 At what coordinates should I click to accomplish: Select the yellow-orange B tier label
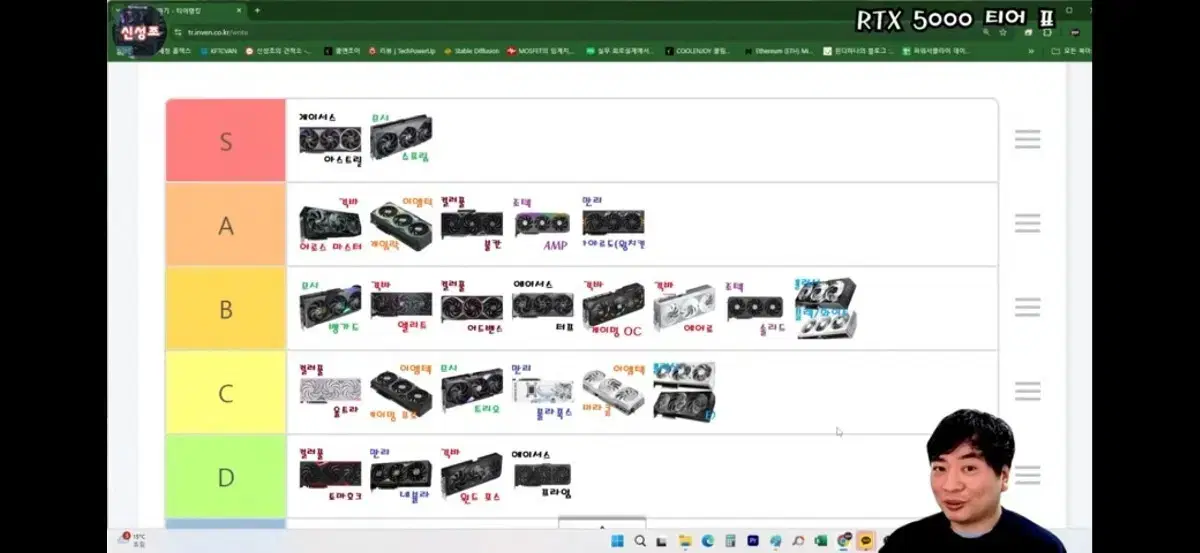point(226,309)
